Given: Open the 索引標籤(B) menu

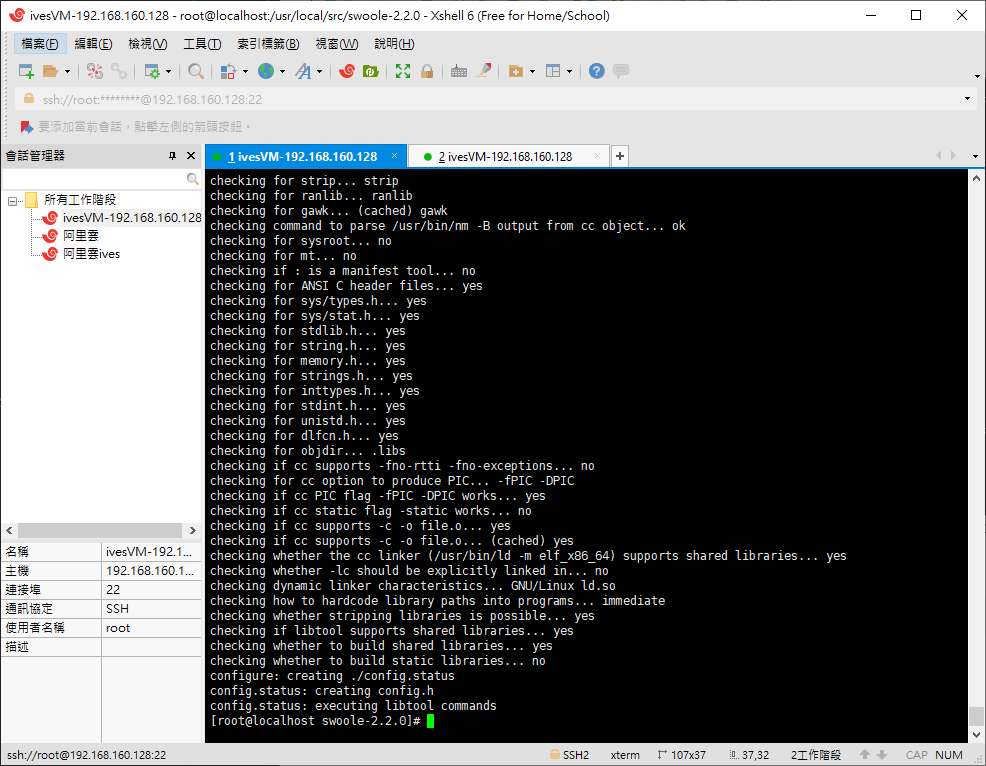Looking at the screenshot, I should point(268,43).
